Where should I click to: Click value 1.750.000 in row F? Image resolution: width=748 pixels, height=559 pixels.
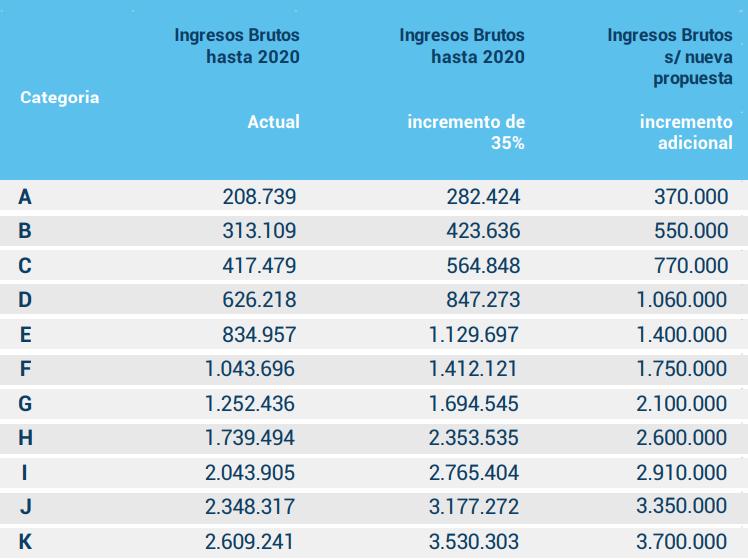682,369
